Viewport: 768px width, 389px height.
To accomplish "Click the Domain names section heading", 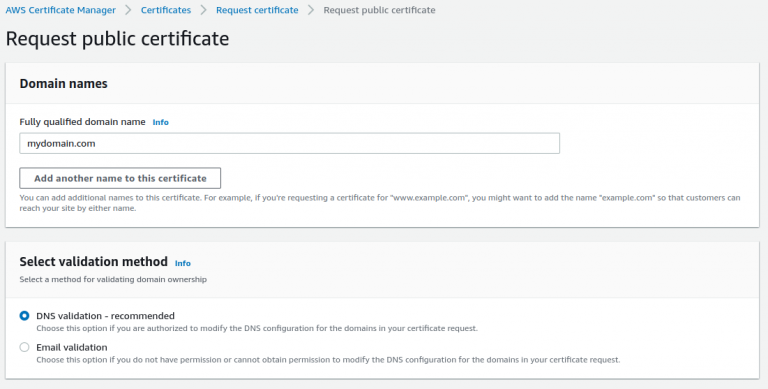I will [64, 84].
